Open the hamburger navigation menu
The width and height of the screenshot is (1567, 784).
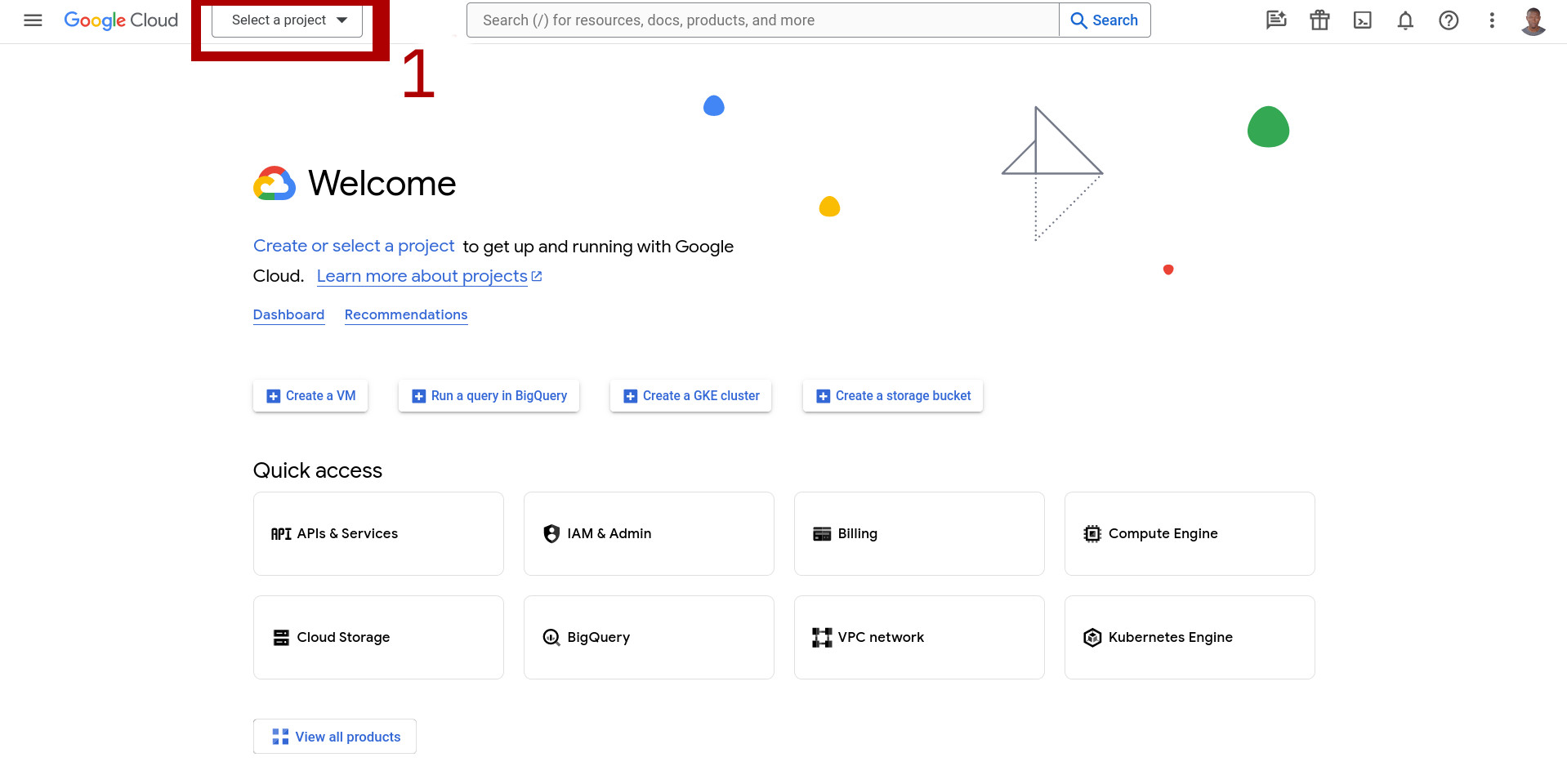[x=33, y=20]
